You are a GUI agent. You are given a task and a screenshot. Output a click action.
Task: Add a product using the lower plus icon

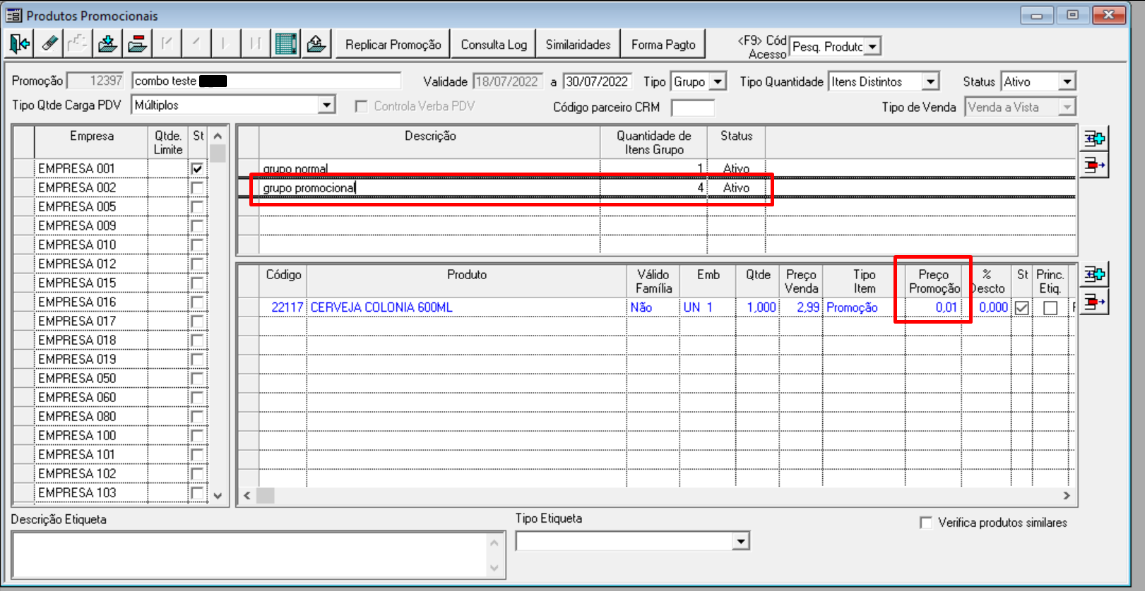coord(1094,275)
